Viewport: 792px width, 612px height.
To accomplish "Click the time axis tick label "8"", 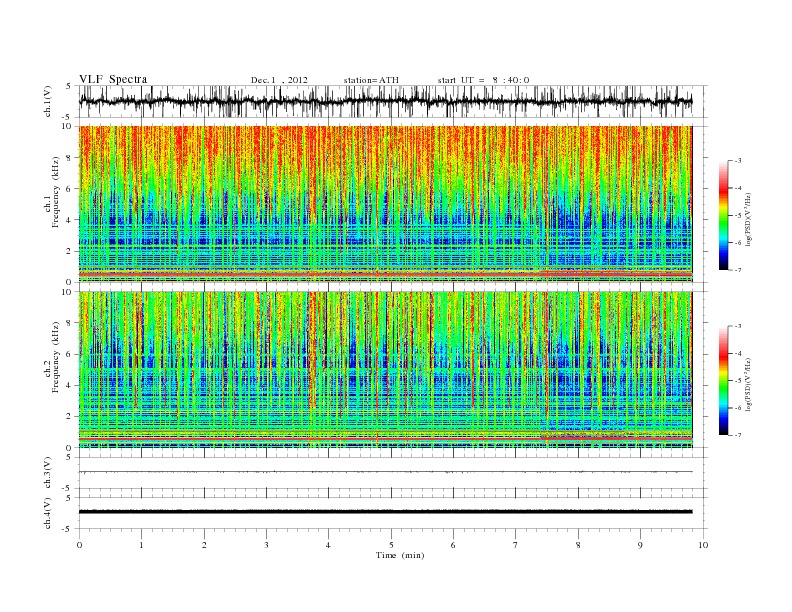I will point(578,545).
